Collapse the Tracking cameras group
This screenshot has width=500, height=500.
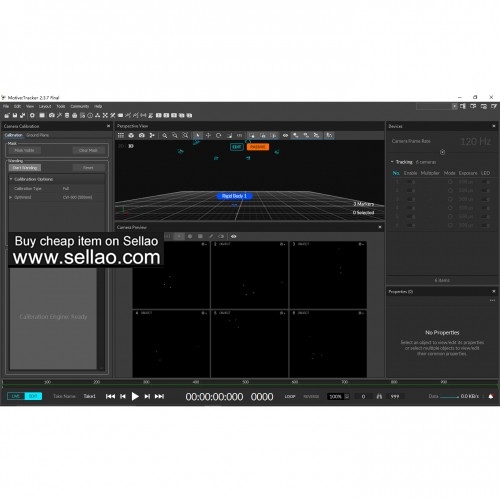tap(392, 162)
